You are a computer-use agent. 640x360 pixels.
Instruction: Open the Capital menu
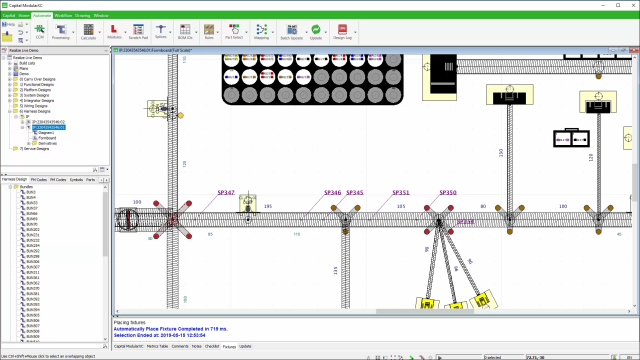[x=9, y=16]
